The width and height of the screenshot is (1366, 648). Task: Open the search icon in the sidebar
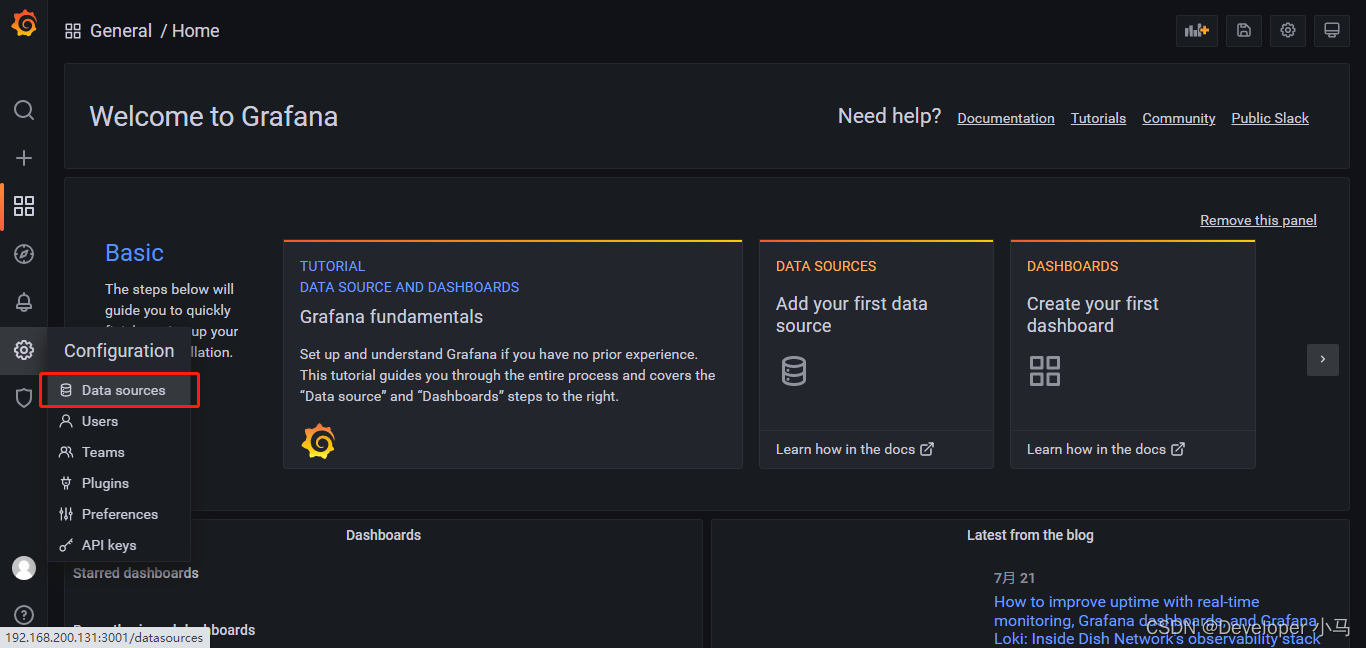point(24,110)
